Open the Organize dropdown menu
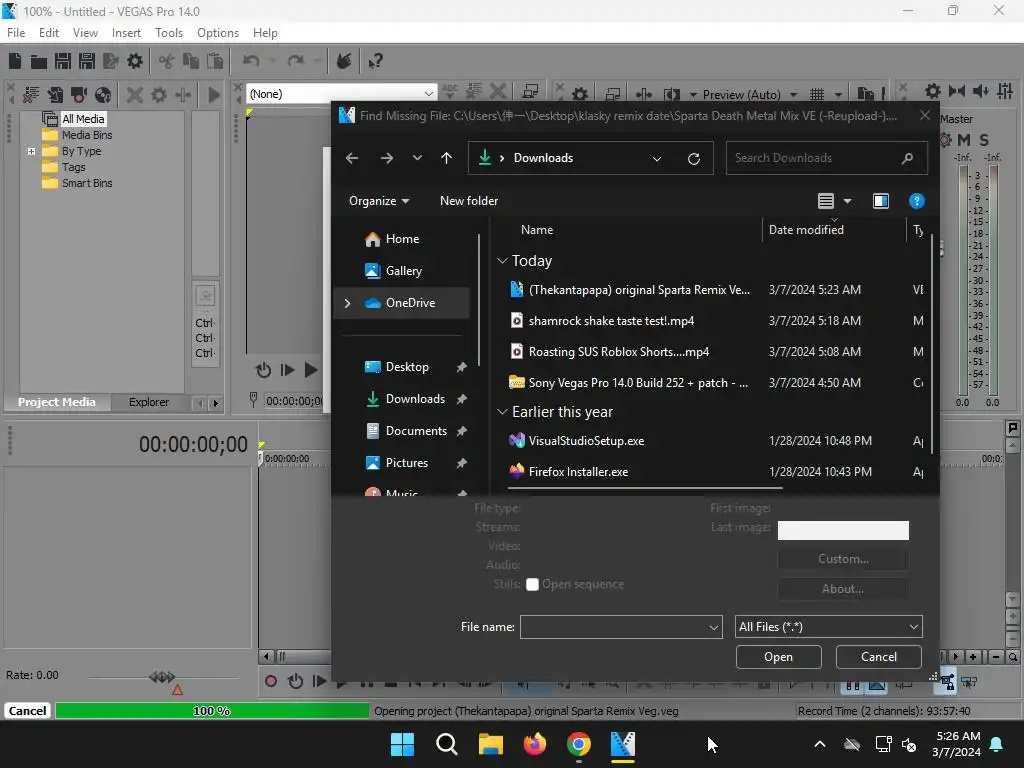Image resolution: width=1024 pixels, height=768 pixels. (379, 201)
